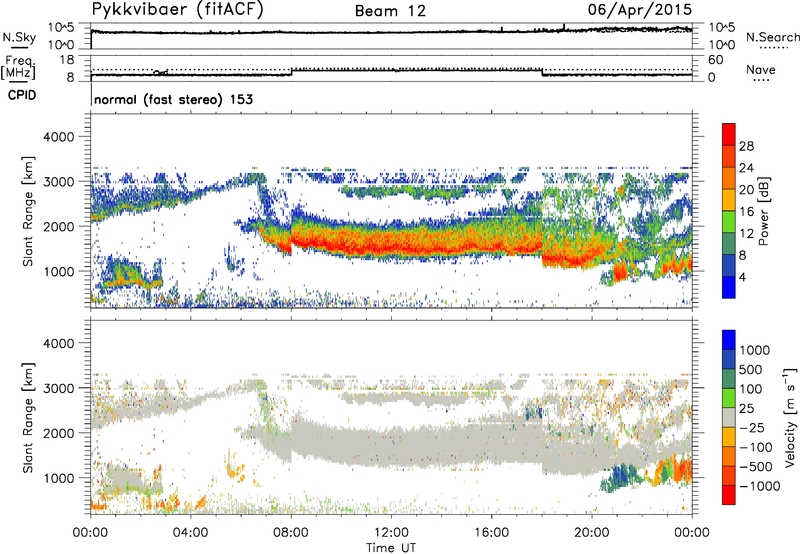Click the 'Pykkvibaer (fitACF)' radar title
This screenshot has width=800, height=554.
click(x=178, y=10)
